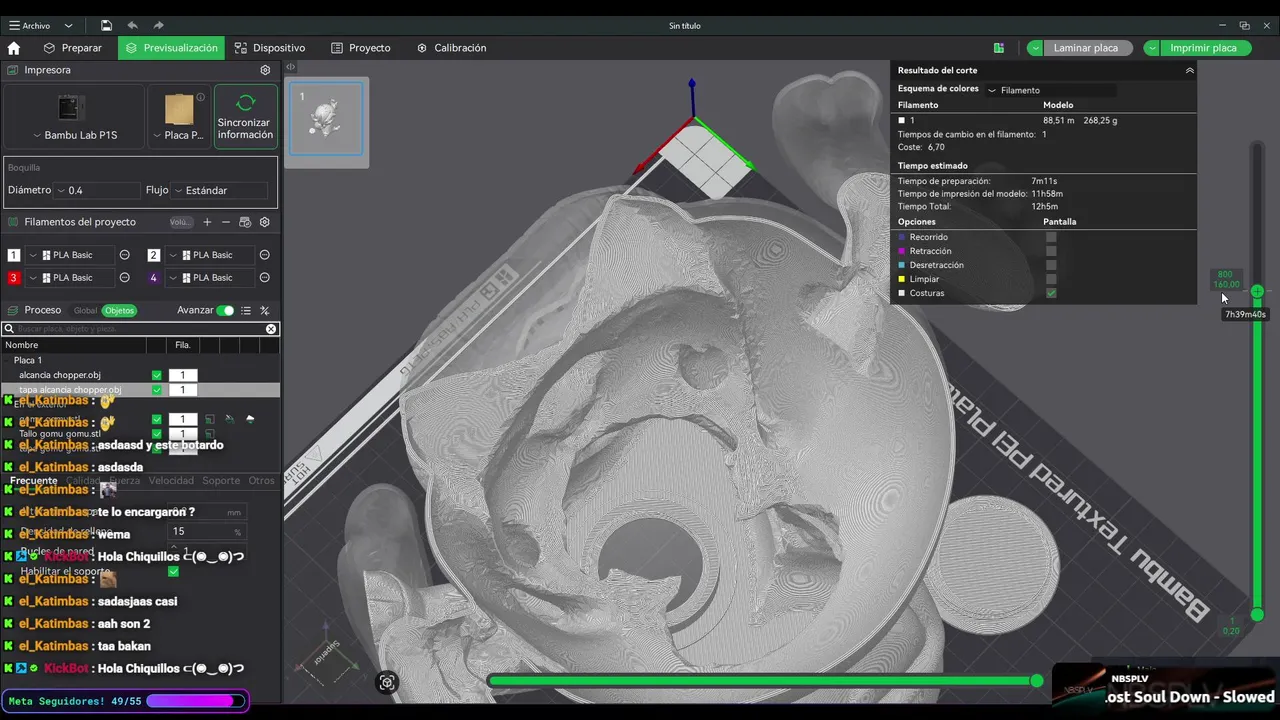Collapse the left sidebar arrow

tap(290, 67)
